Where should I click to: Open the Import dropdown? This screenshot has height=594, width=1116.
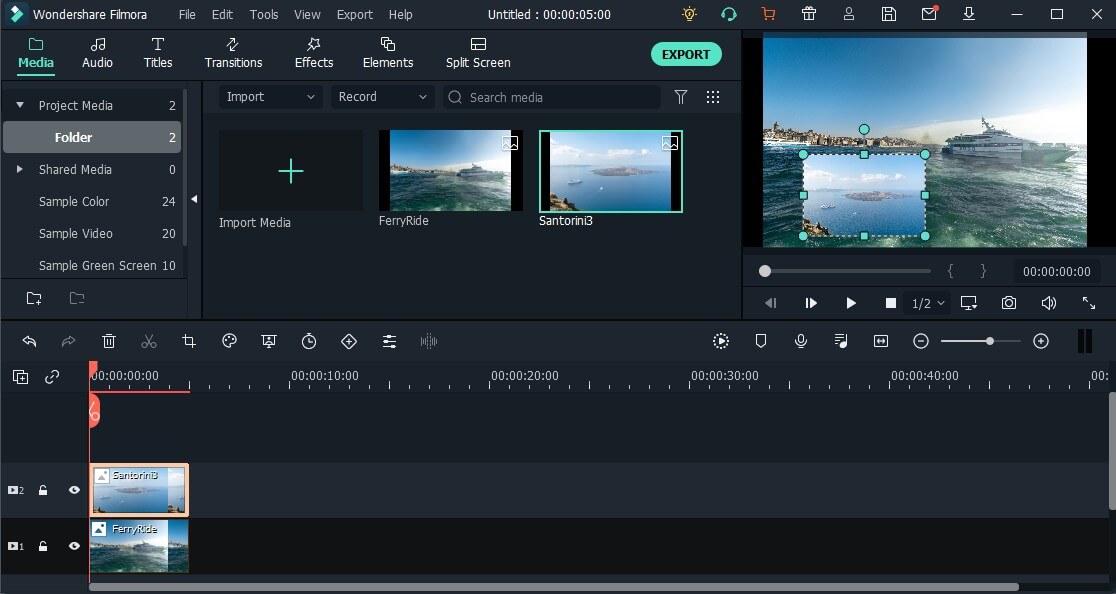click(x=269, y=97)
